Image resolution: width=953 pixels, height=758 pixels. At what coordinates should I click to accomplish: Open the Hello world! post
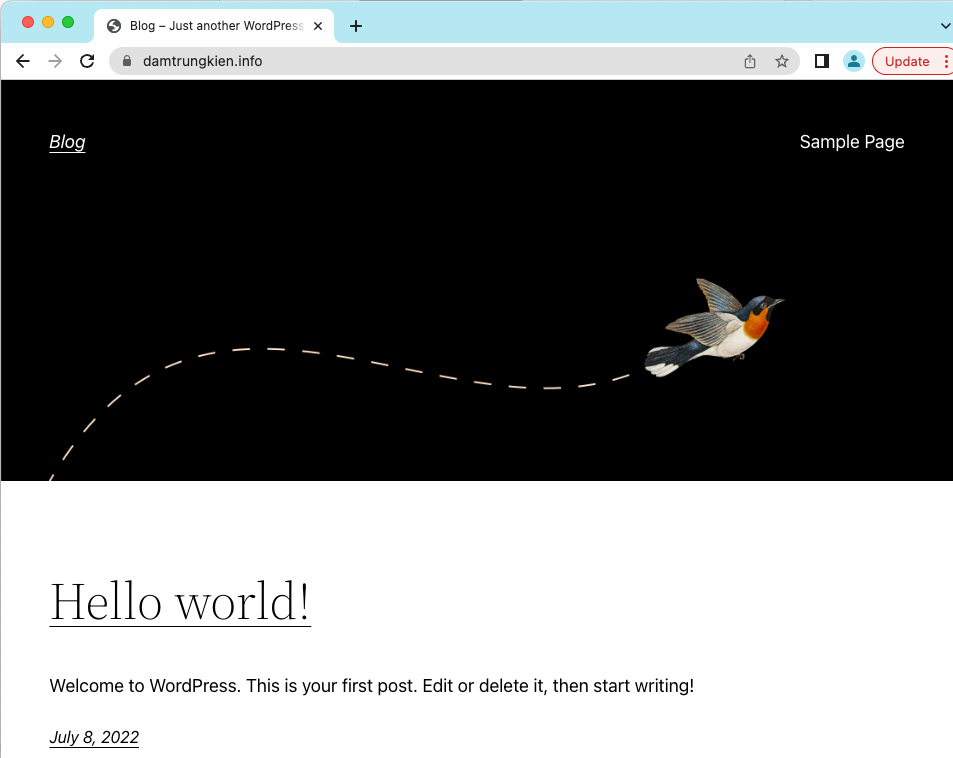pyautogui.click(x=180, y=602)
